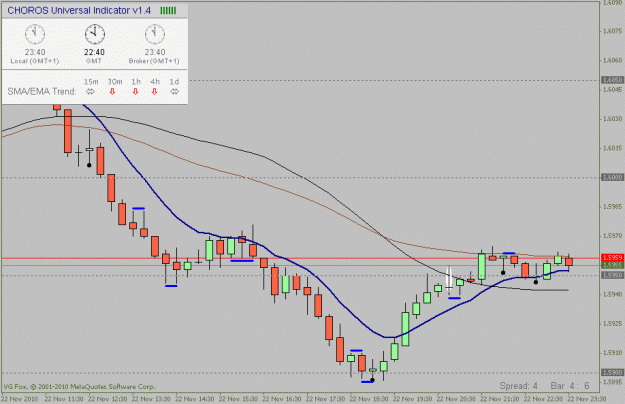Click the 1.6030 price scale label
The width and height of the screenshot is (625, 404).
(x=613, y=119)
